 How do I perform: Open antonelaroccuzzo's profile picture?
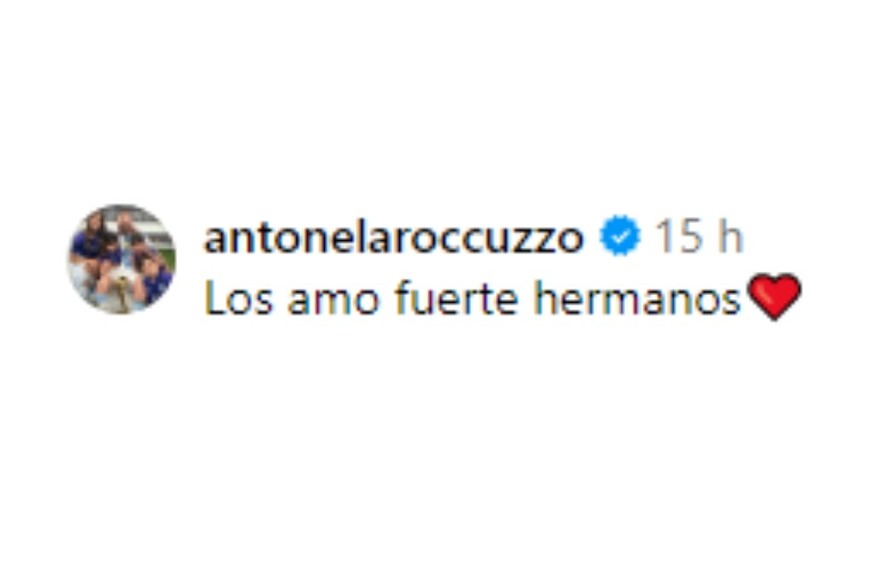click(122, 259)
